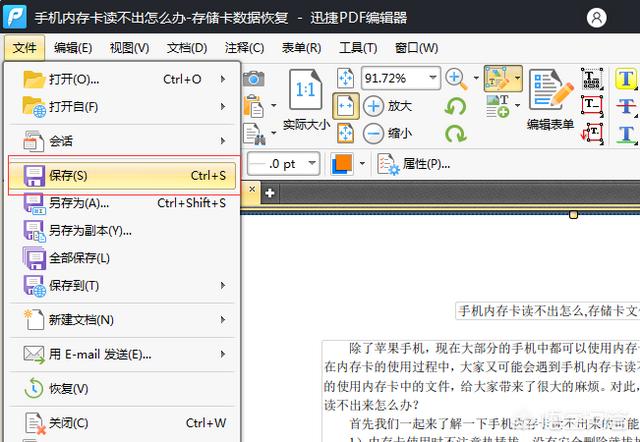Close the document tab with X
640x442 pixels.
tap(252, 189)
